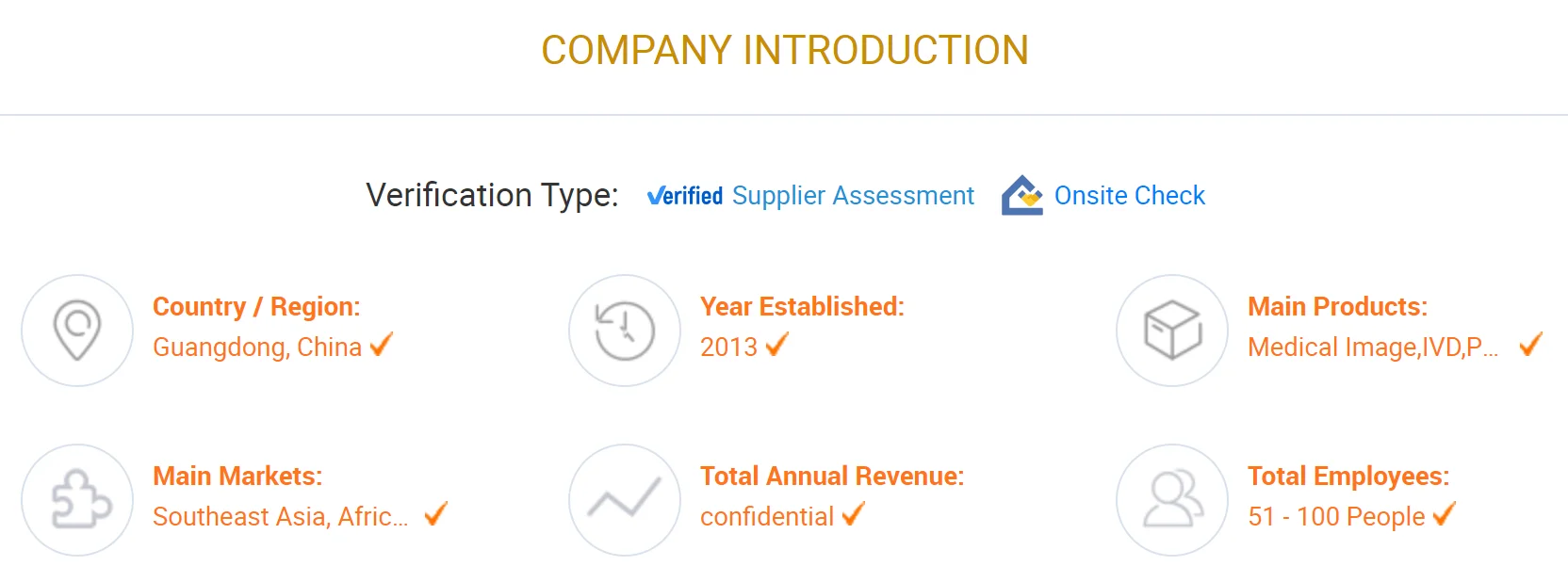Click the location pin icon
Viewport: 1568px width, 566px height.
coord(77,330)
